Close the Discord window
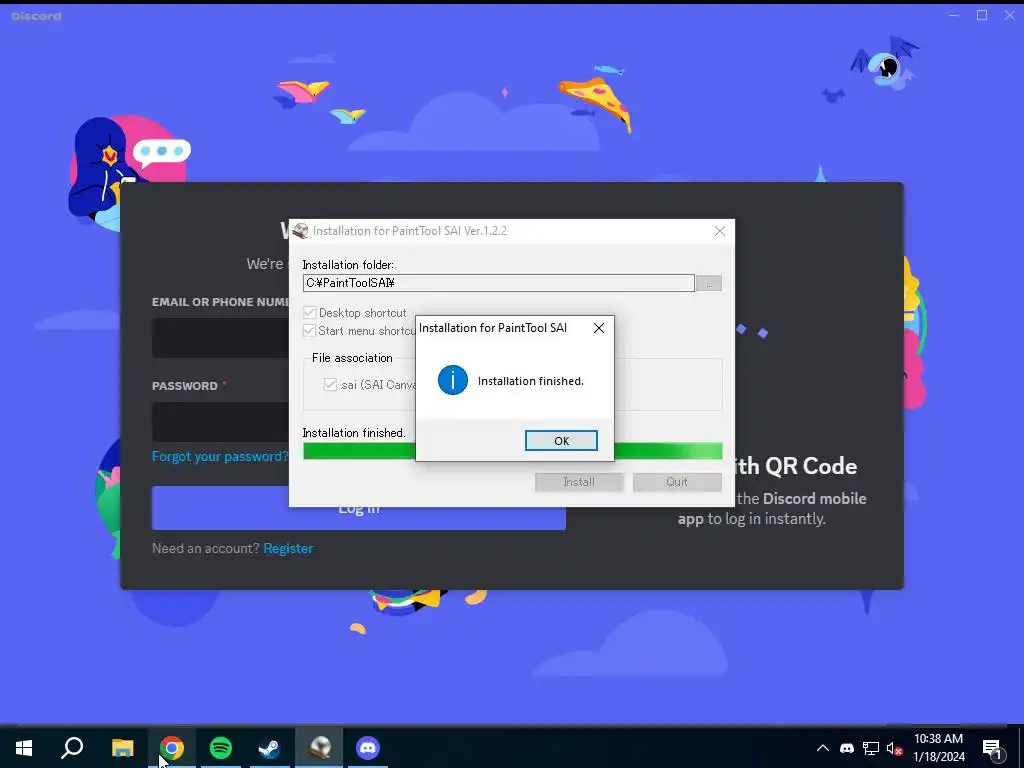The image size is (1024, 768). coord(1010,15)
